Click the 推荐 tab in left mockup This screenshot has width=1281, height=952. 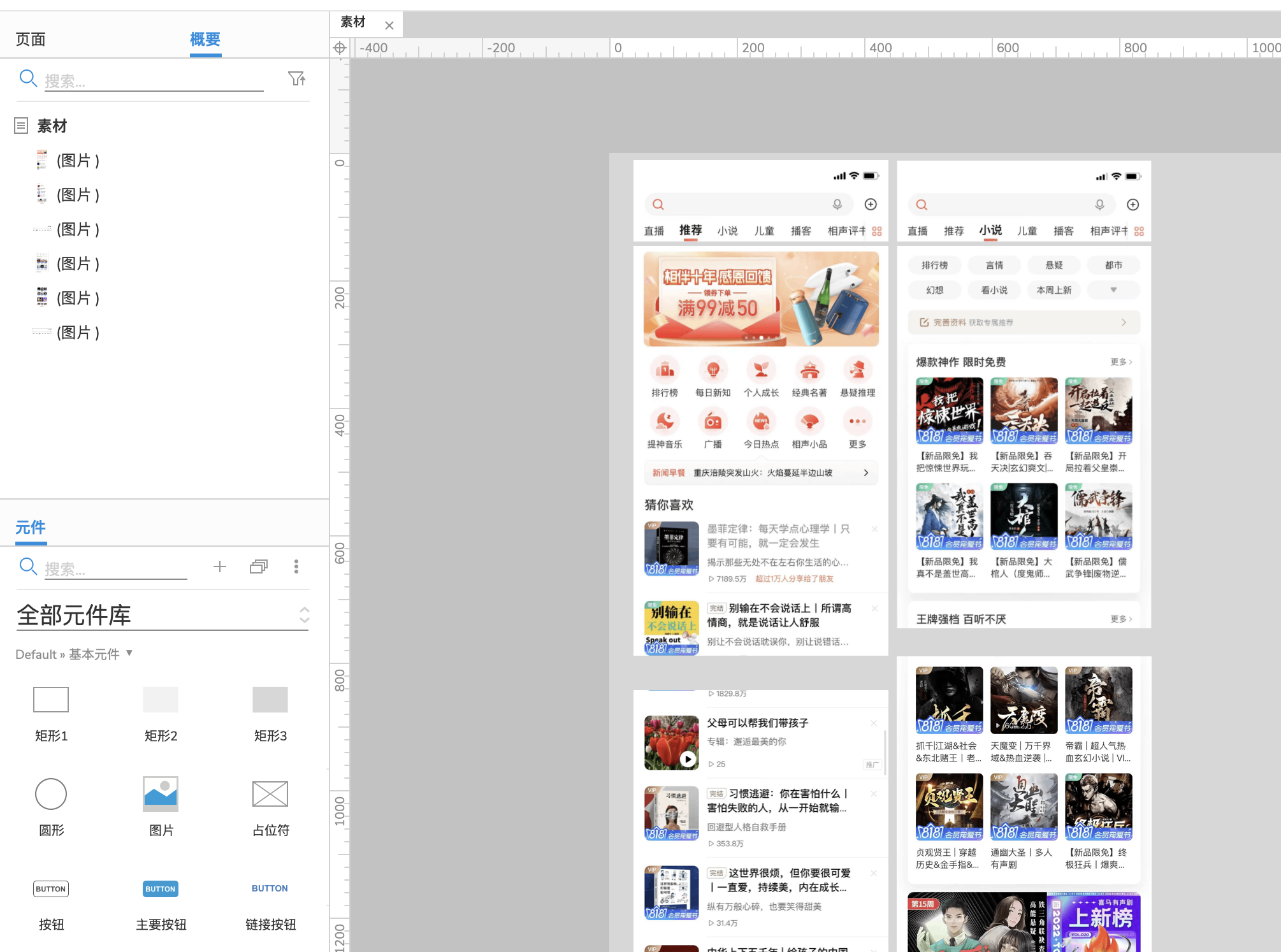coord(690,231)
